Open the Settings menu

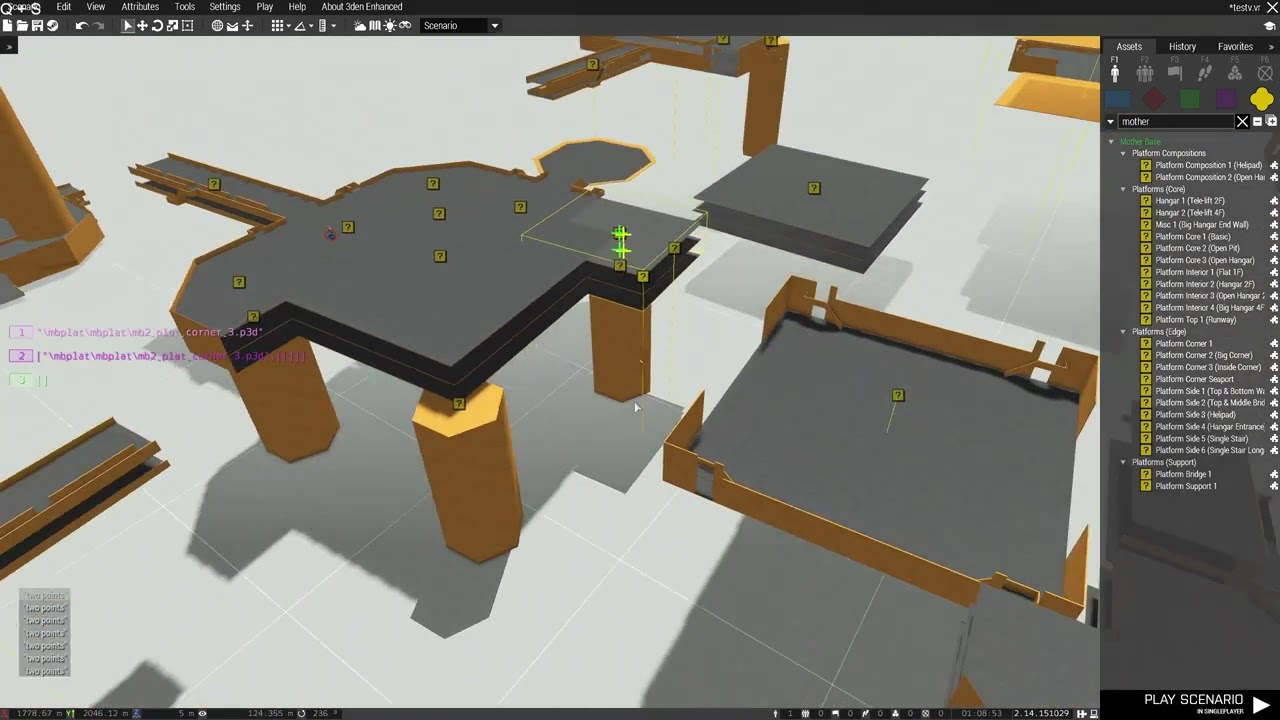pos(225,7)
